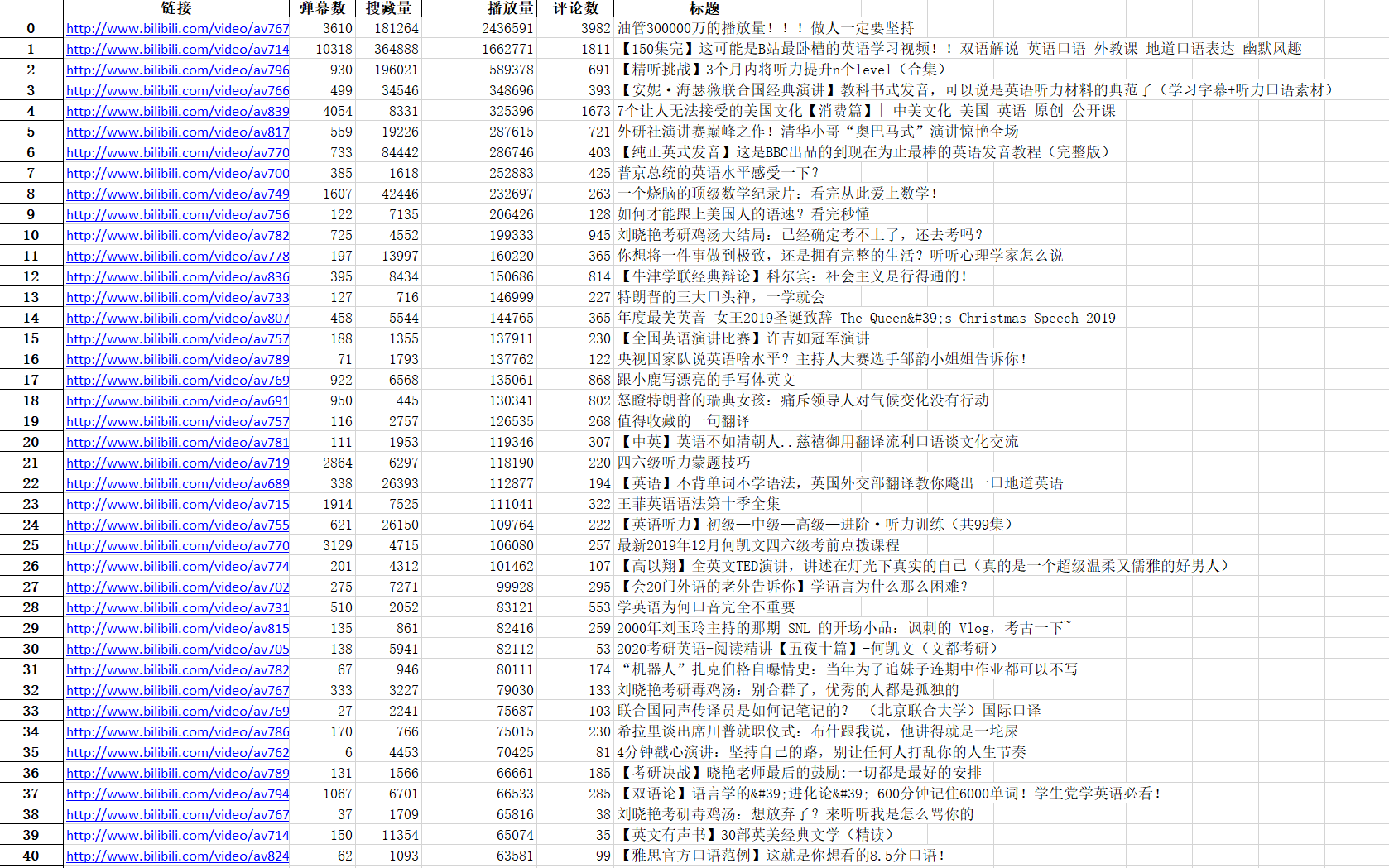The image size is (1389, 868).
Task: Click title 四六级听力蒙题技巧
Action: point(684,463)
